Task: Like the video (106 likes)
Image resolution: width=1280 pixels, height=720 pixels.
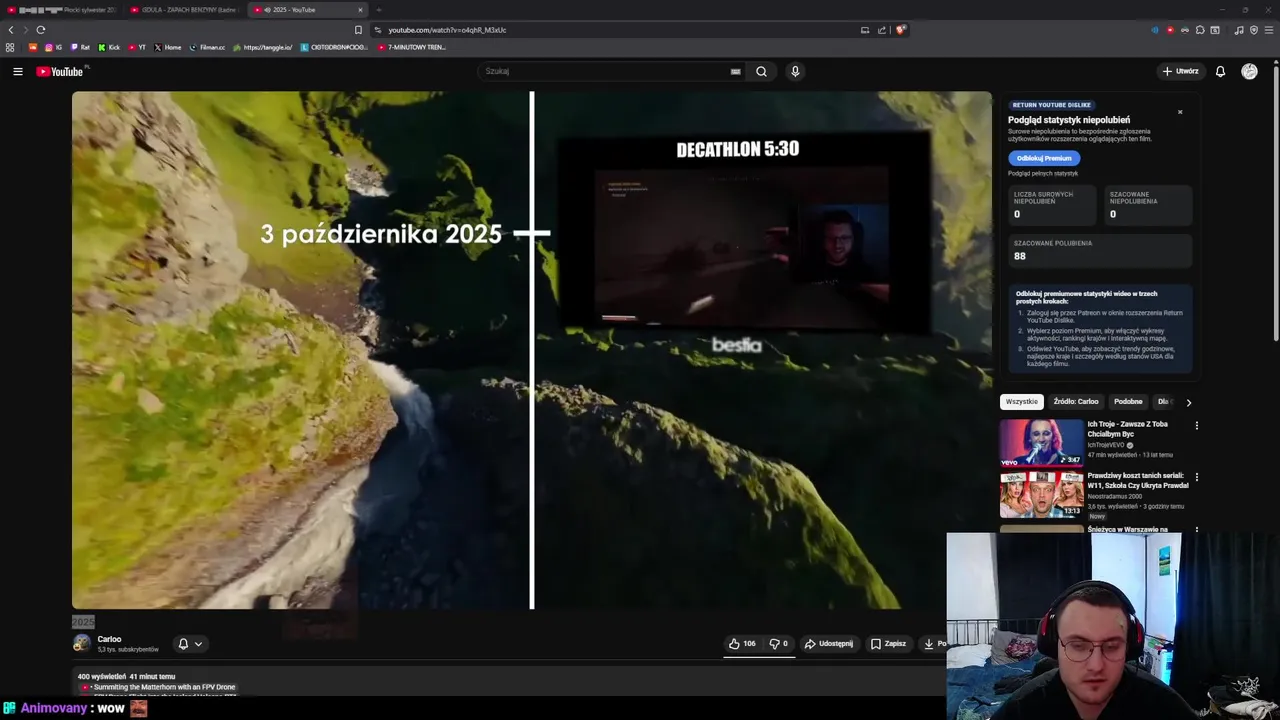Action: click(x=742, y=644)
